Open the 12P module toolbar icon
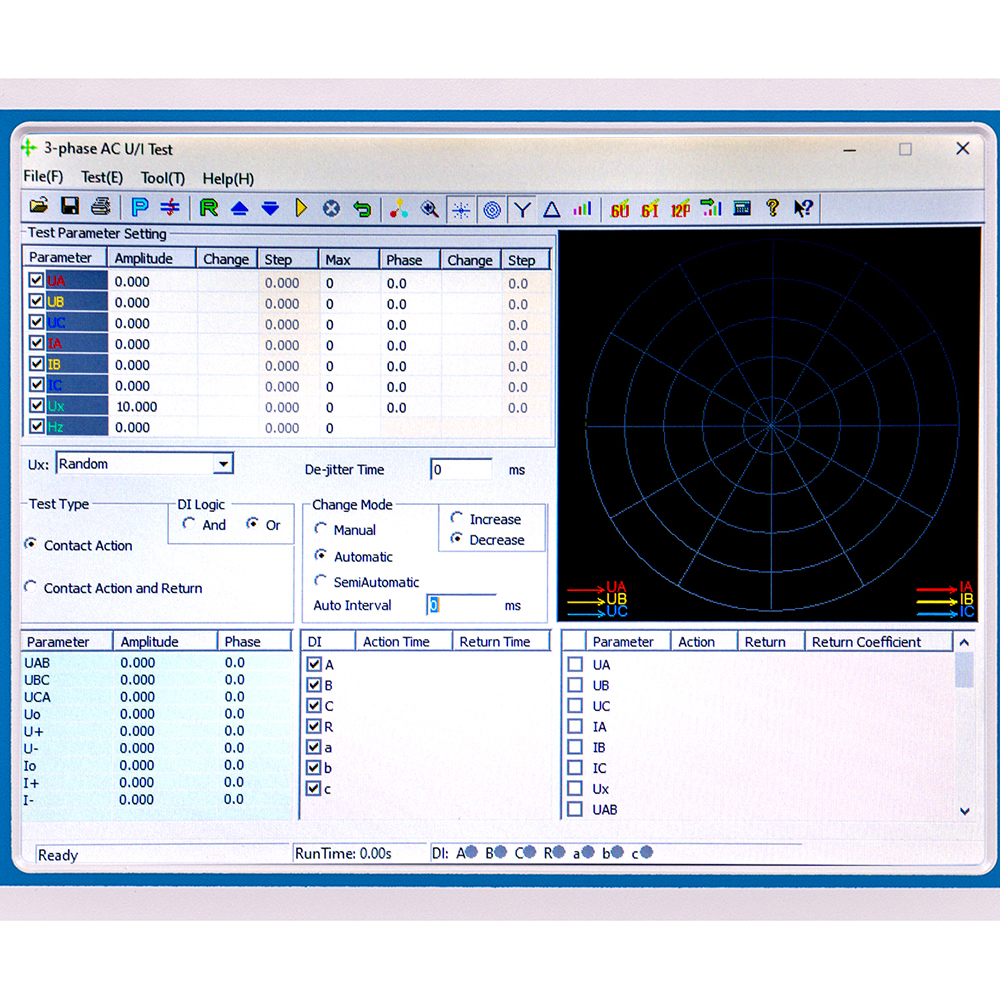1000x1000 pixels. 680,209
